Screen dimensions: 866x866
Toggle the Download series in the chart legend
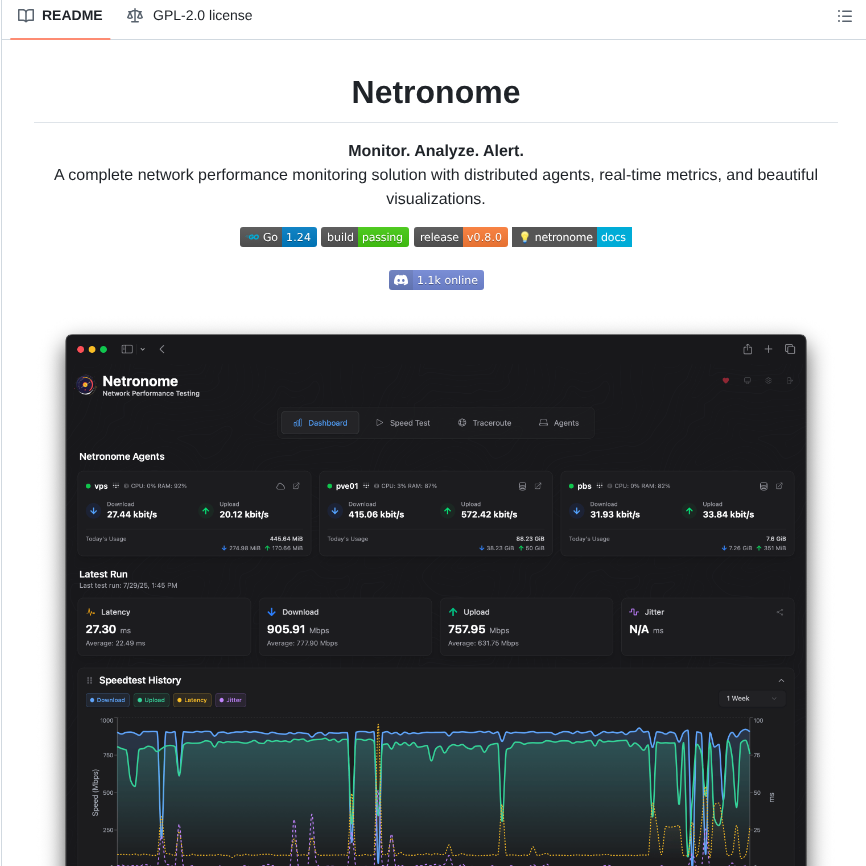[107, 700]
